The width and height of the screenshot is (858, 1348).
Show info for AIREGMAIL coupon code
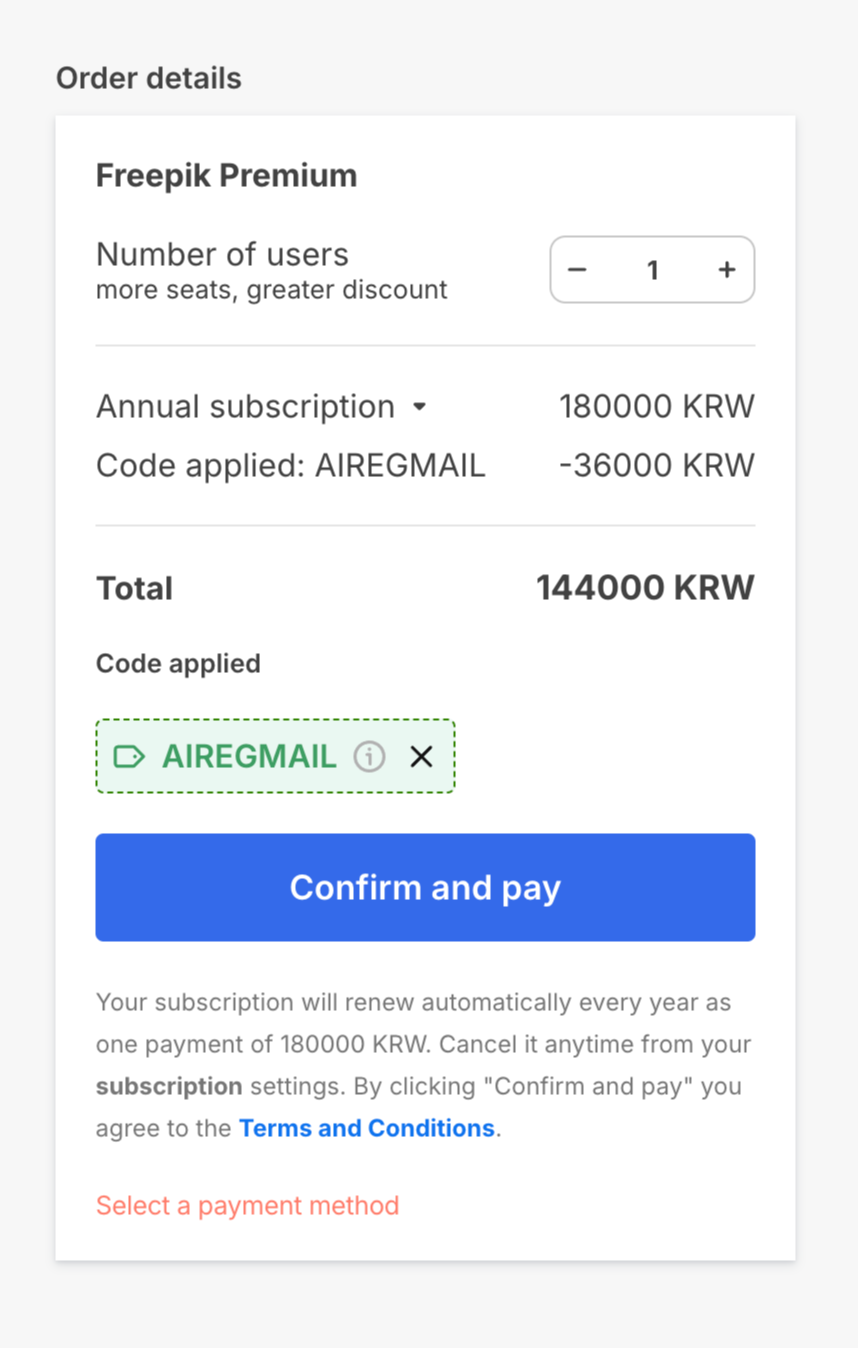pos(369,756)
